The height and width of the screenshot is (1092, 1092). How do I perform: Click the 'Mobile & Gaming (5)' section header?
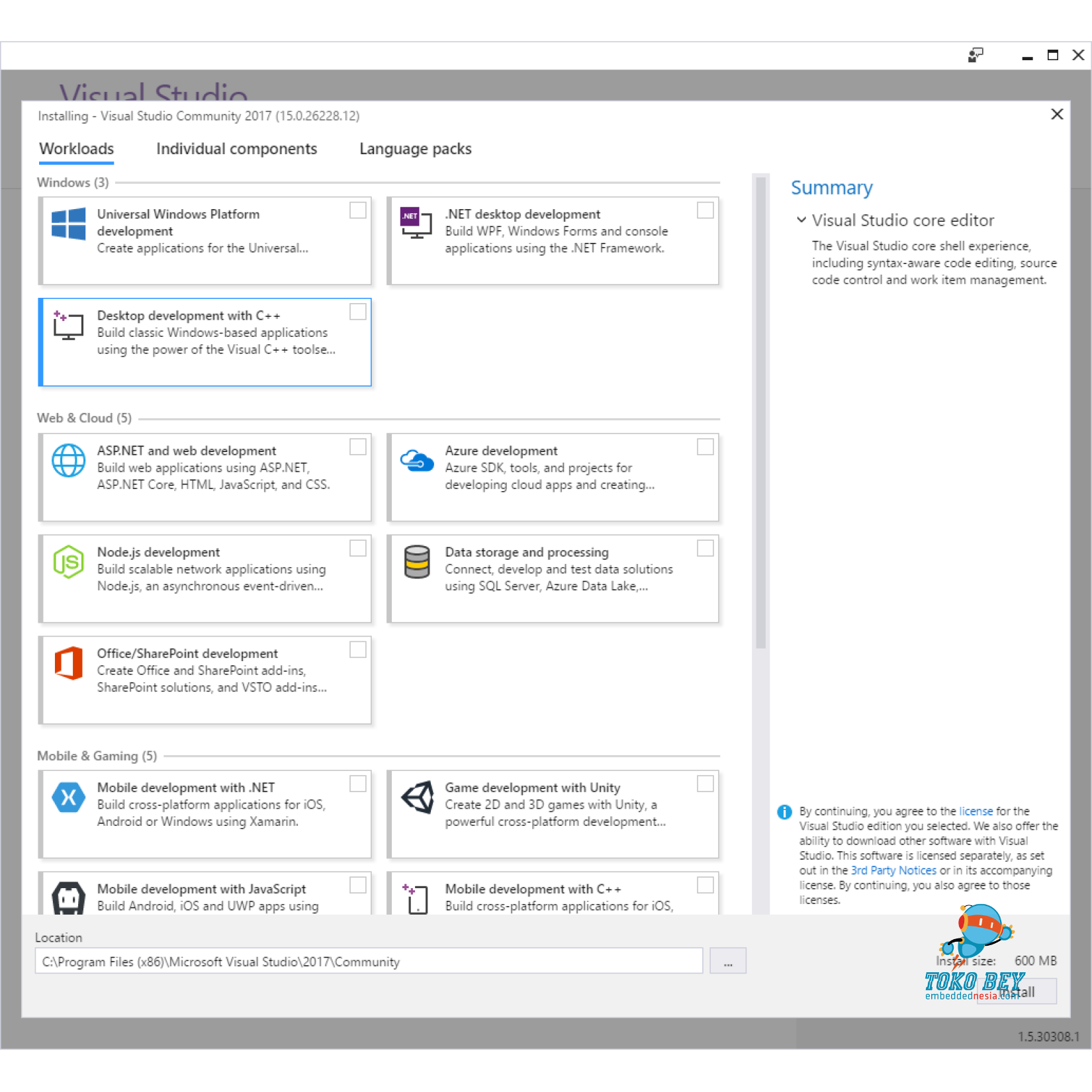97,756
